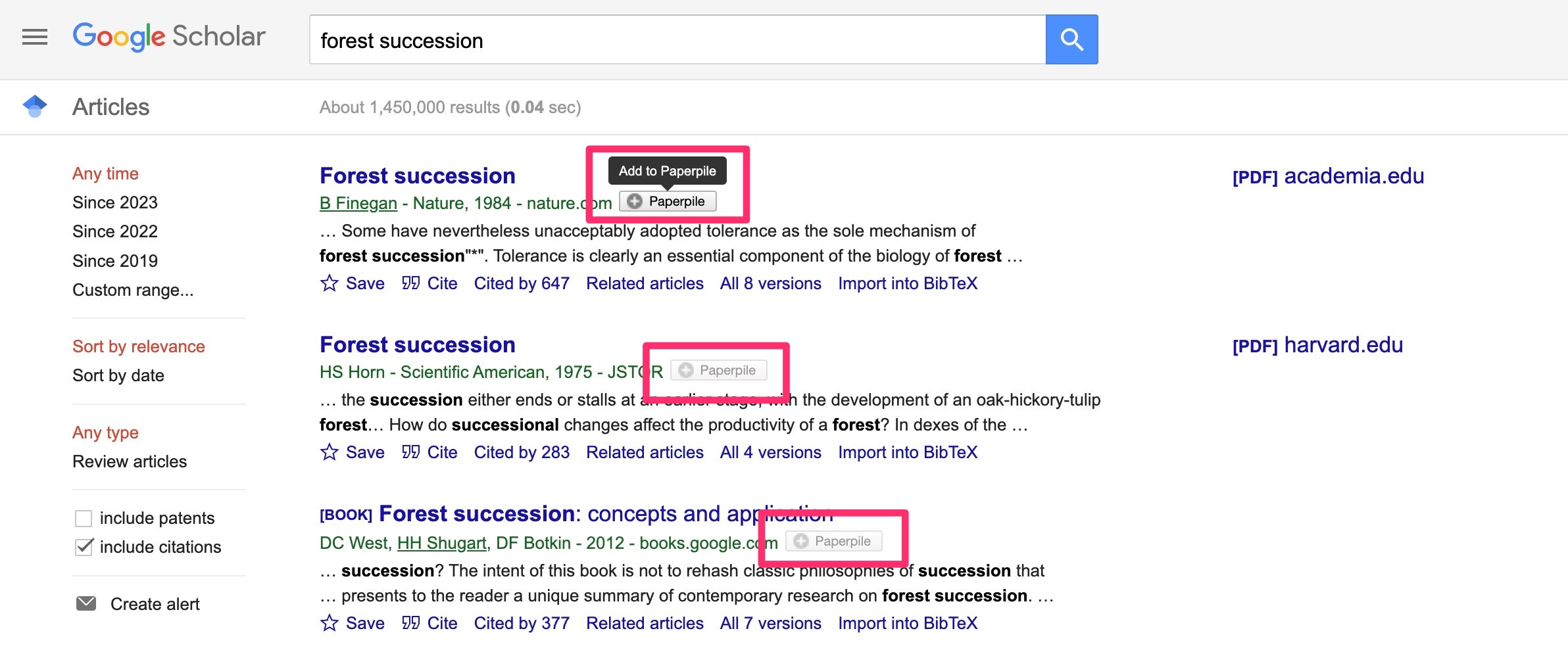Enable the include patents checkbox
Screen dimensions: 1568x656
pyautogui.click(x=84, y=519)
